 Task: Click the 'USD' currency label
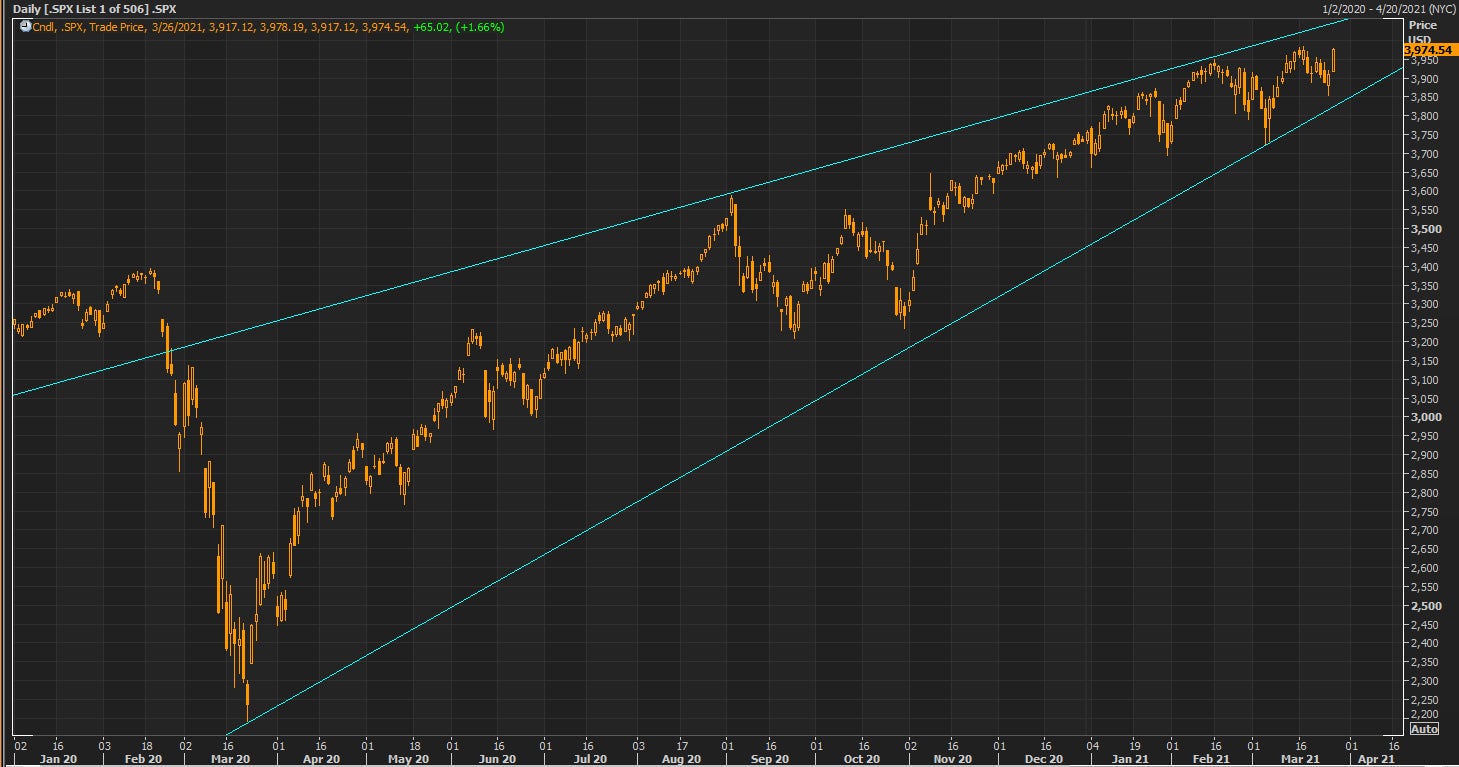[x=1419, y=38]
